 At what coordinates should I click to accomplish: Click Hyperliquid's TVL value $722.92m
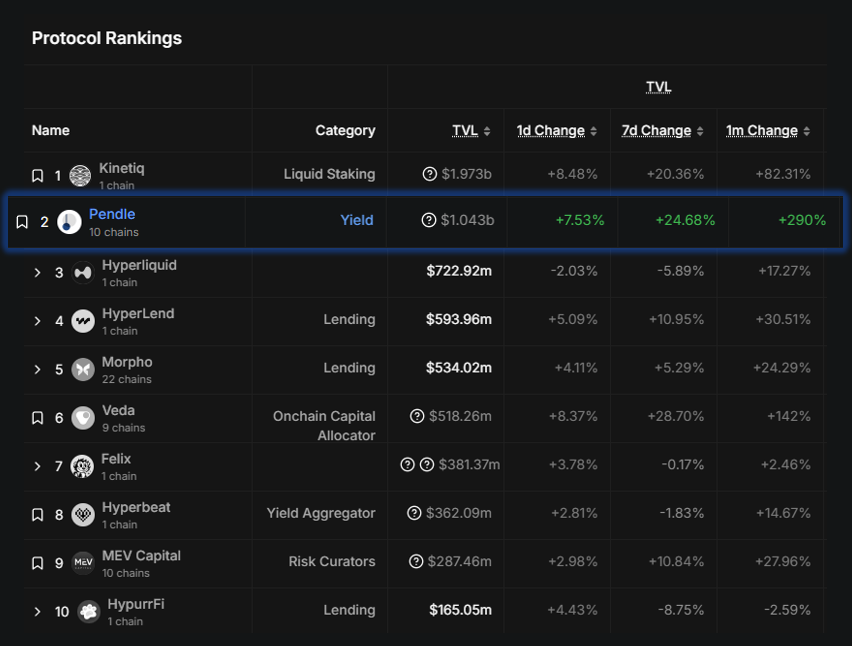(x=459, y=271)
